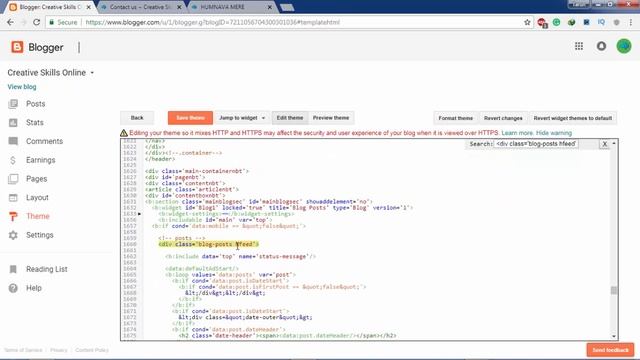Click the Reading List bookmark icon
Screen dimensions: 640x360
(13, 269)
